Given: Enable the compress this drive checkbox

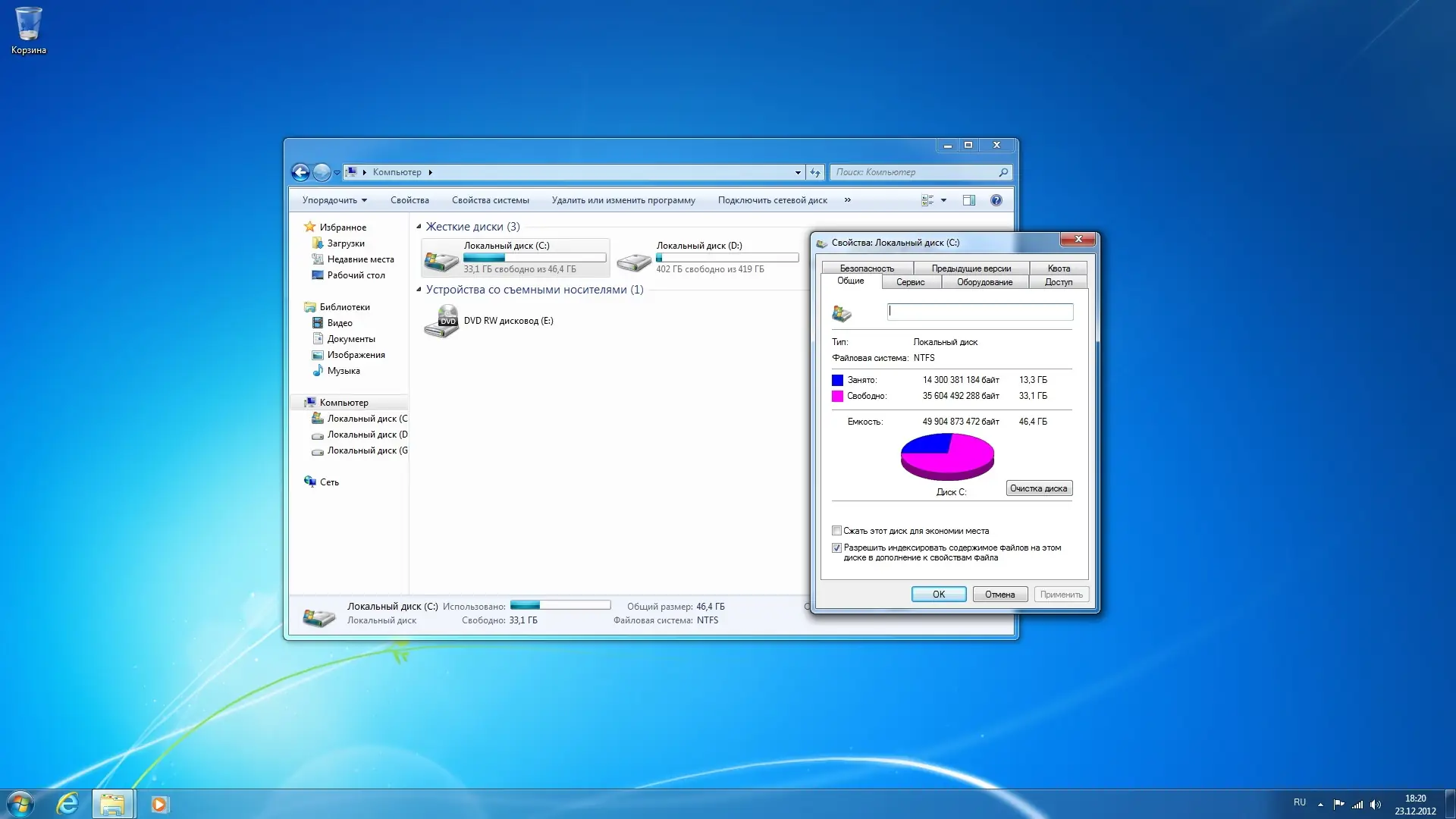Looking at the screenshot, I should point(836,531).
